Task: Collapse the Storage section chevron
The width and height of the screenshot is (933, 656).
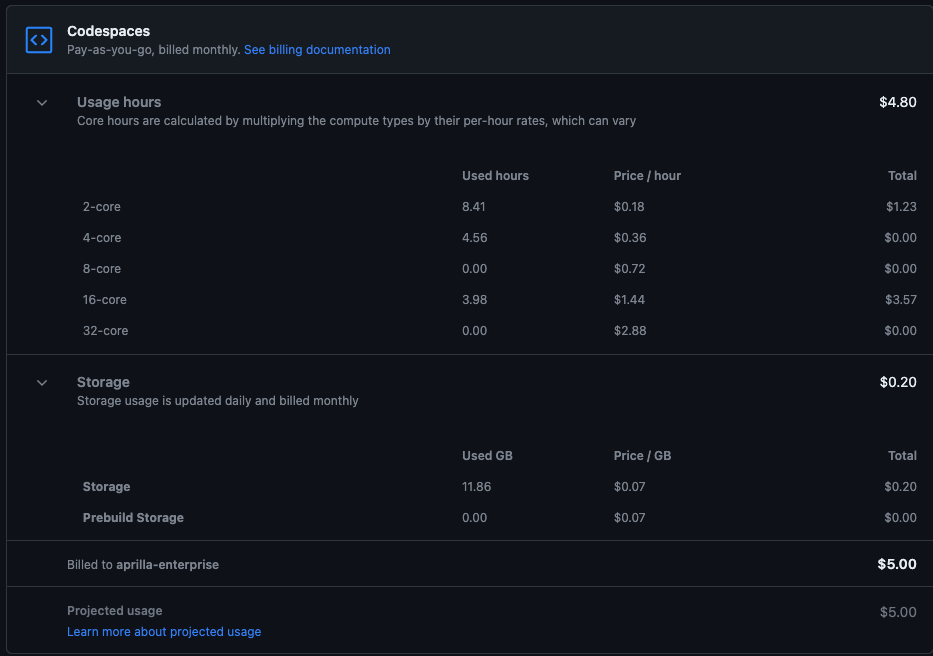Action: [x=42, y=382]
